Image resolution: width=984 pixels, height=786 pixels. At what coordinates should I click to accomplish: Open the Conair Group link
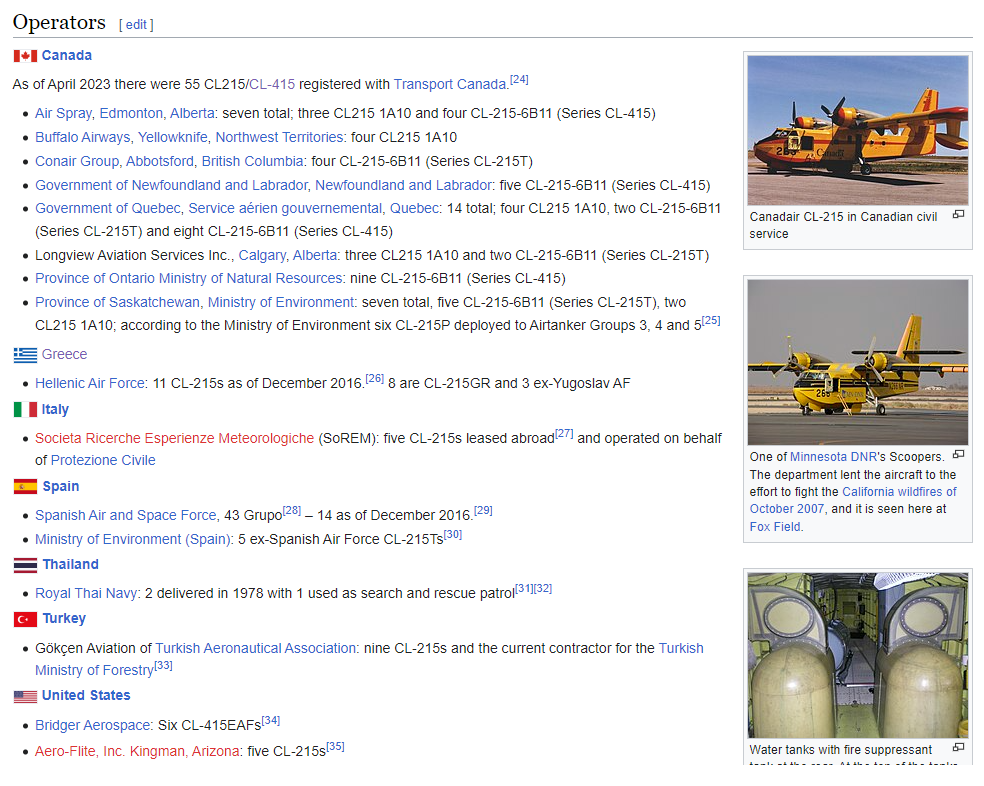point(77,161)
